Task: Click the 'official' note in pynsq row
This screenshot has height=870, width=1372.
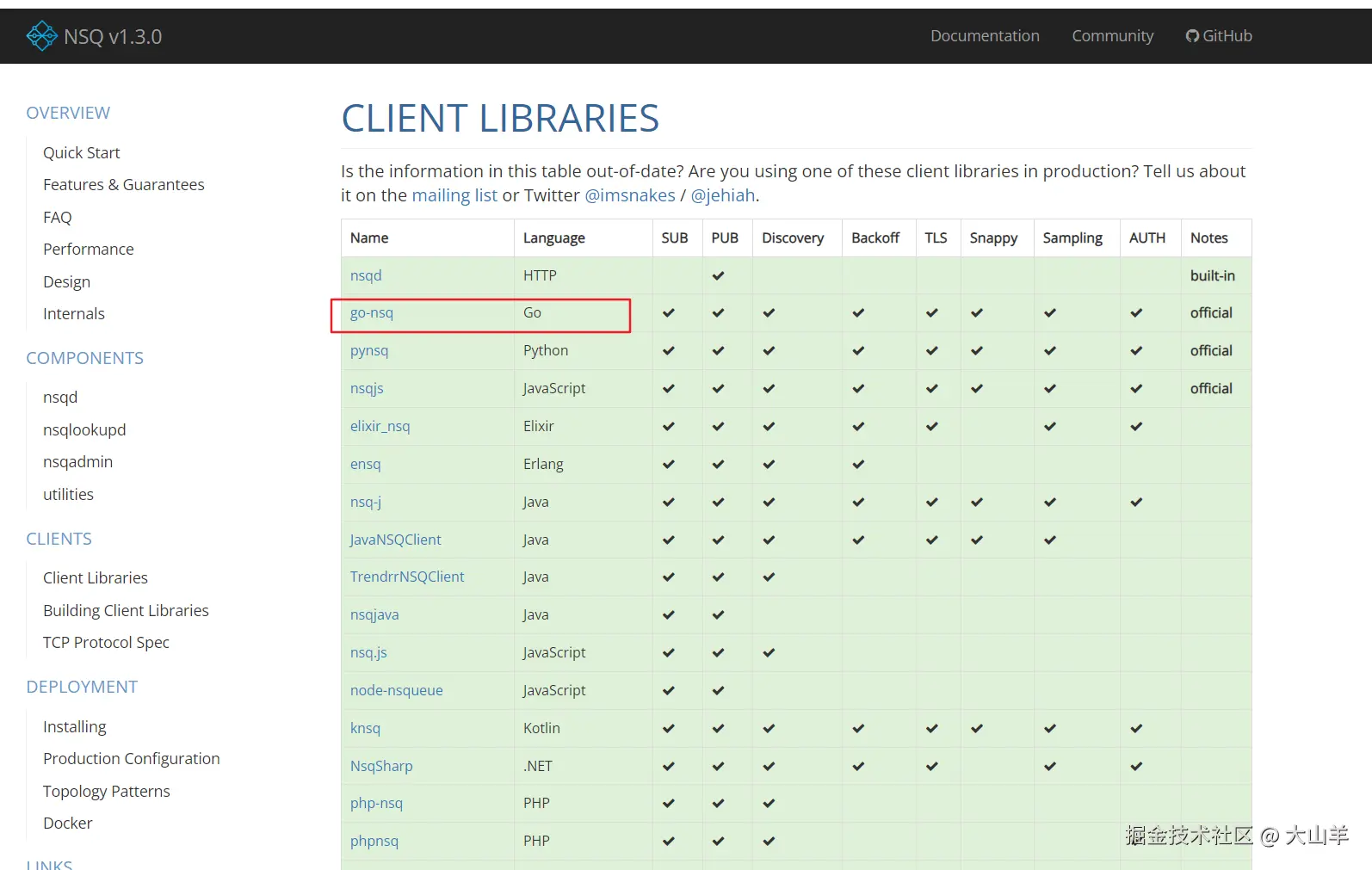Action: [x=1211, y=351]
